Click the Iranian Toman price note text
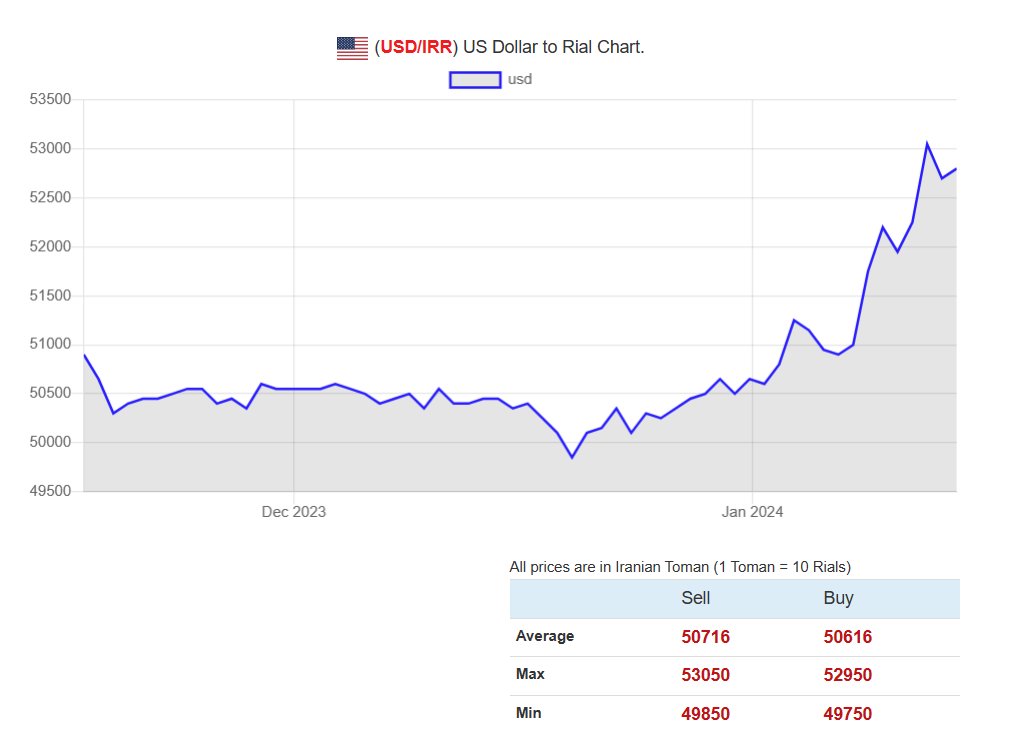Viewport: 1012px width, 746px height. pyautogui.click(x=680, y=567)
